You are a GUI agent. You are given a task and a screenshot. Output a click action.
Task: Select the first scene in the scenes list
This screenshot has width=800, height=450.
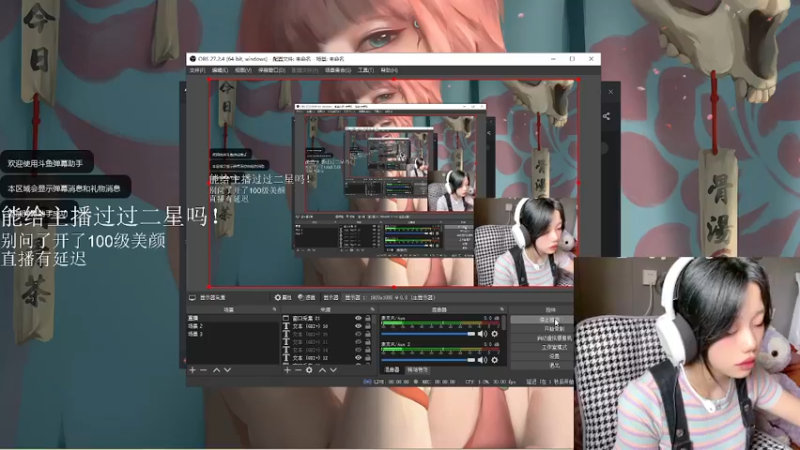pyautogui.click(x=233, y=318)
